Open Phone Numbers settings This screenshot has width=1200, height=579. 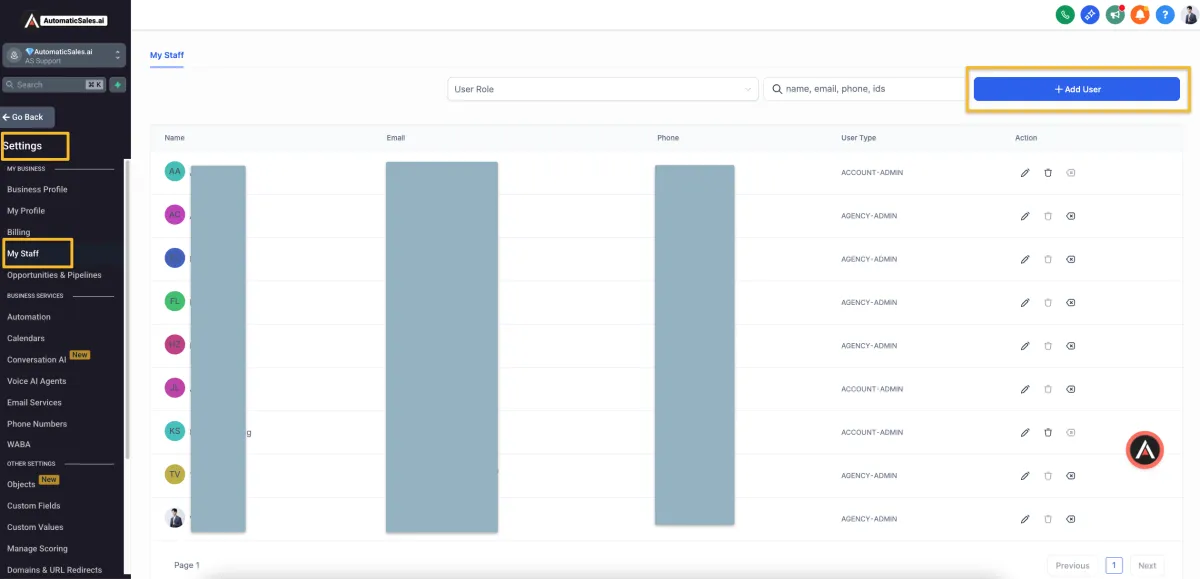point(37,424)
